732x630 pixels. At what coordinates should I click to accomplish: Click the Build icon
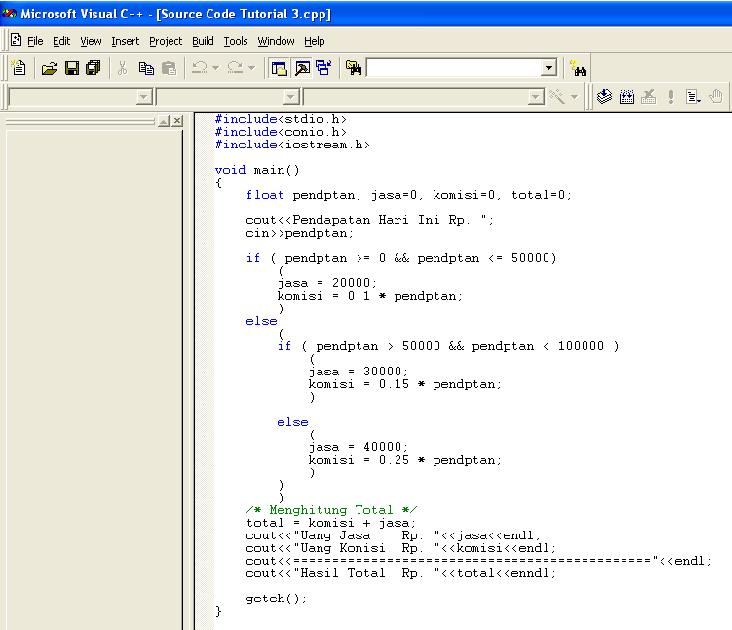[626, 97]
